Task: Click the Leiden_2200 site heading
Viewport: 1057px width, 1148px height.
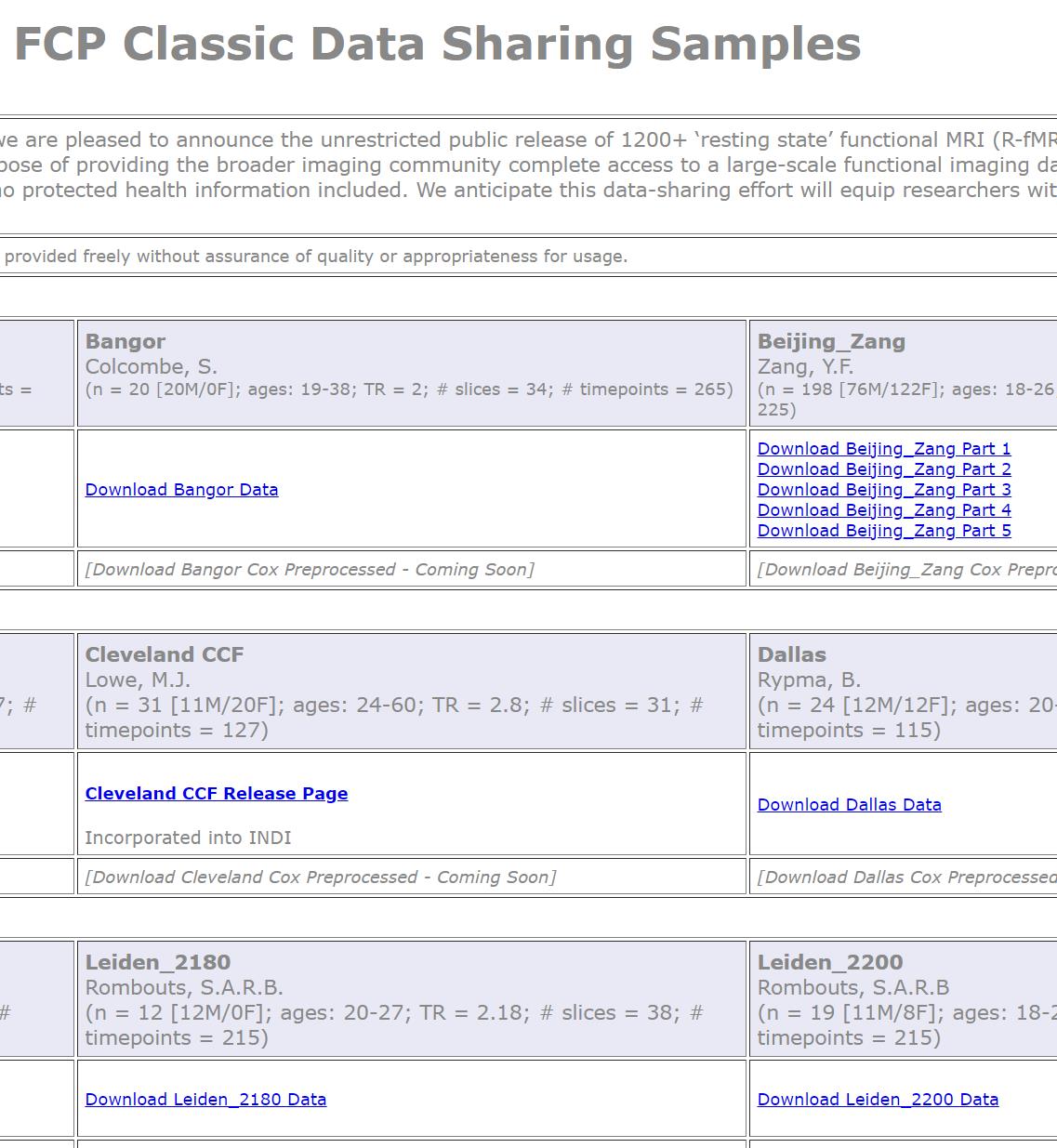Action: [830, 963]
